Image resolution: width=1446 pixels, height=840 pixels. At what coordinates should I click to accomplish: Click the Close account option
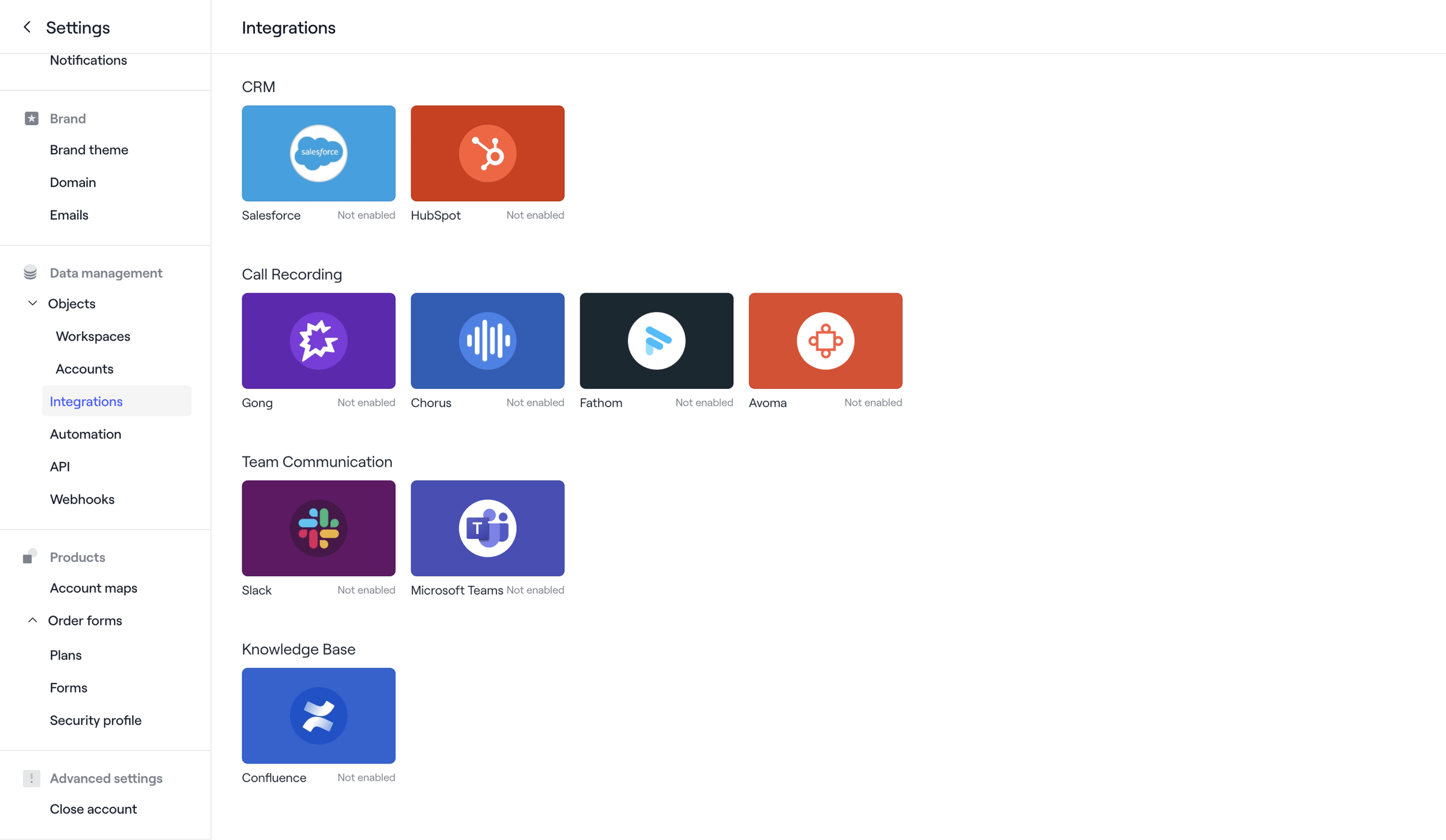pyautogui.click(x=93, y=809)
